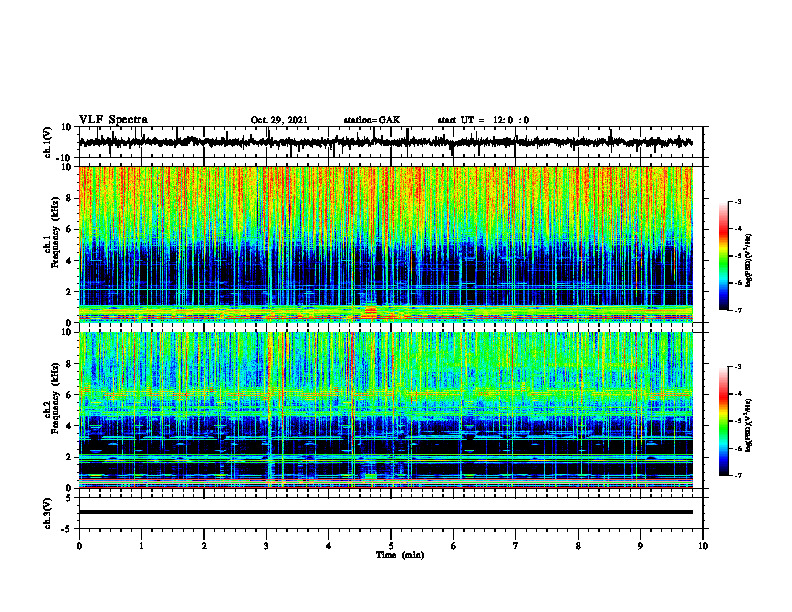792x612 pixels.
Task: Click inside the ch.1 spectrogram panel
Action: point(385,244)
